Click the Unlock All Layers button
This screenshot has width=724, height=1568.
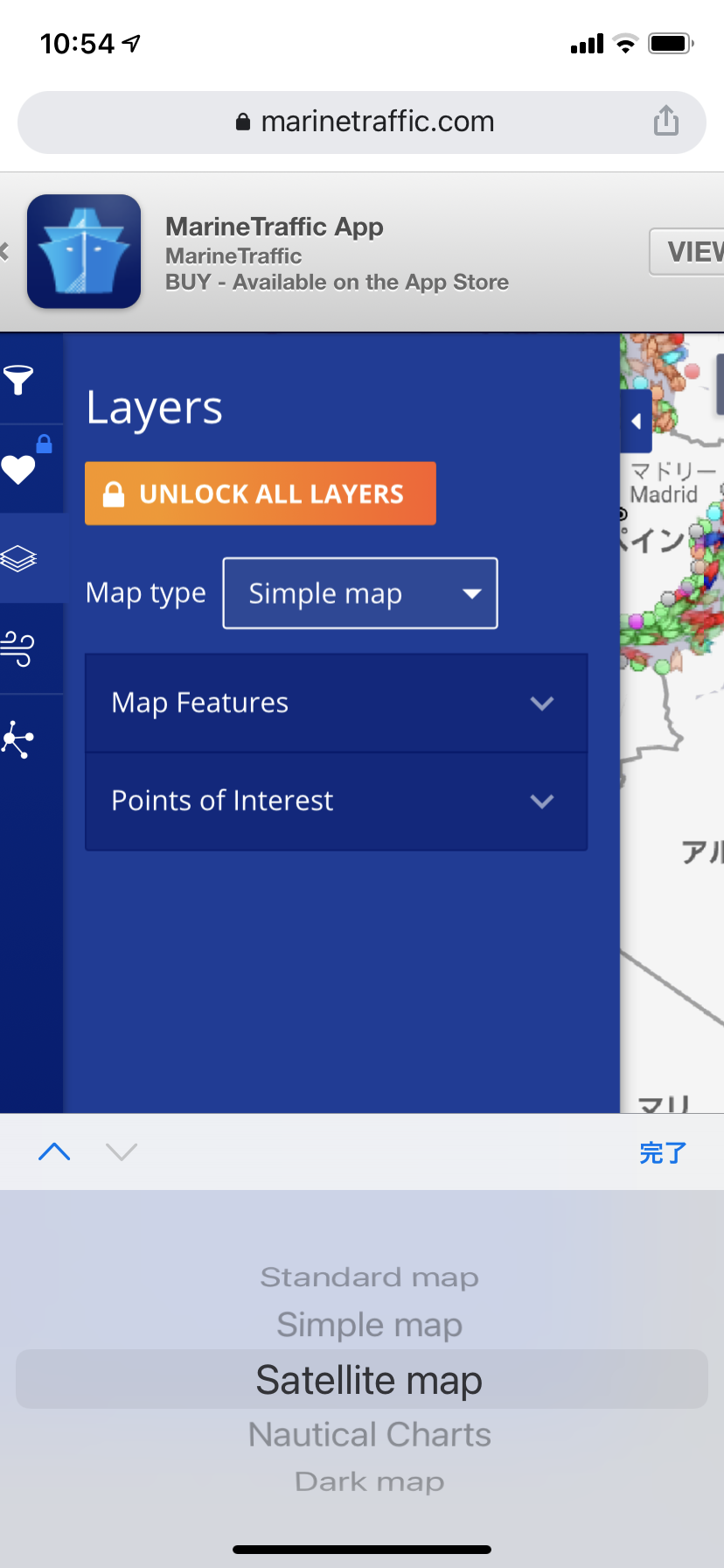pos(261,493)
